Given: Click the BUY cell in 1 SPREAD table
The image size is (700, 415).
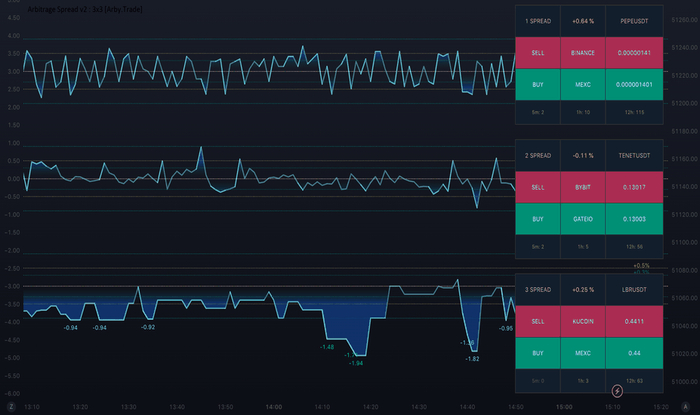Looking at the screenshot, I should 538,85.
